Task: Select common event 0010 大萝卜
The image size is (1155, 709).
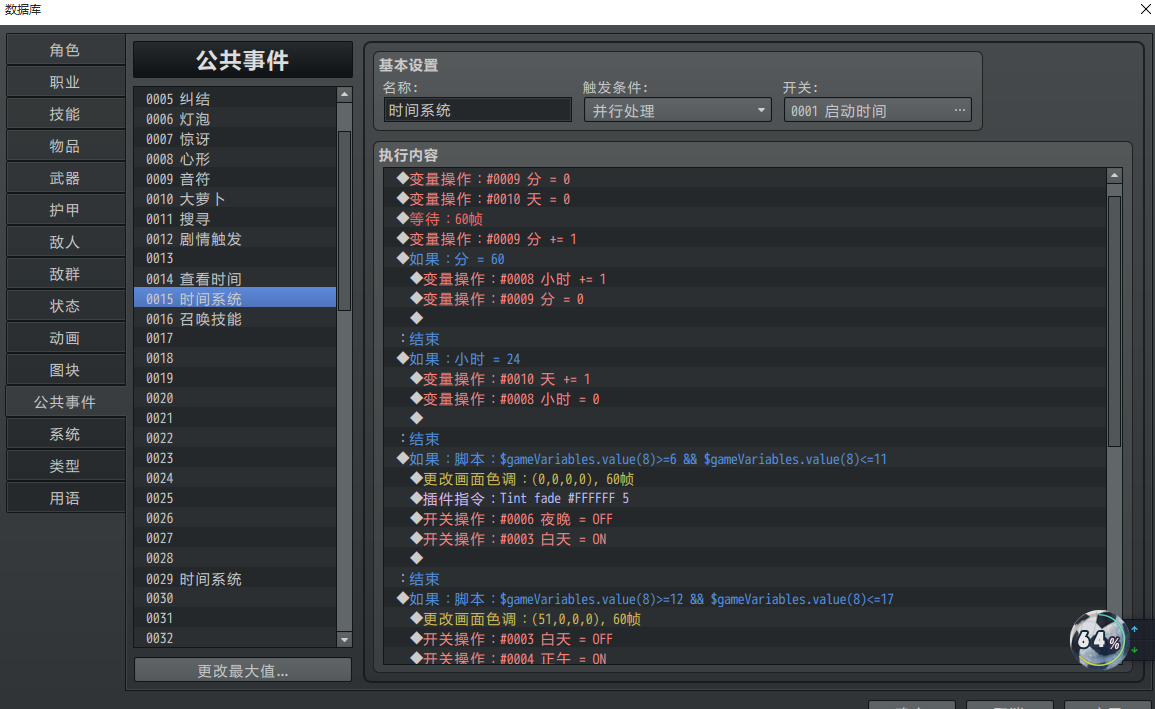Action: (x=235, y=199)
